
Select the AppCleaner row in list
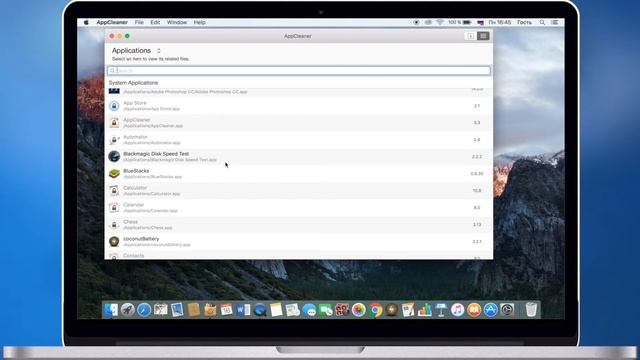[x=298, y=123]
